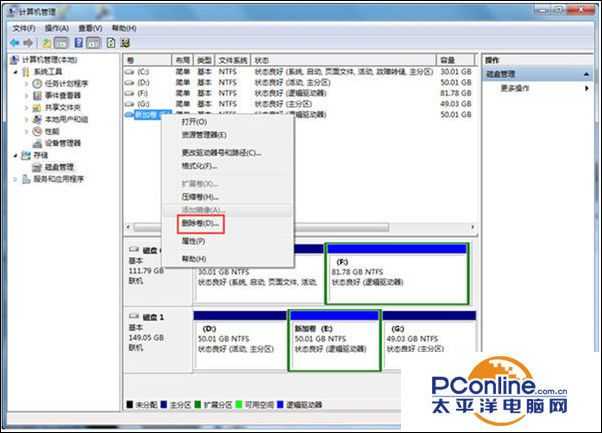Expand the 任务计划程序 node arrow
The width and height of the screenshot is (602, 433).
click(x=26, y=84)
